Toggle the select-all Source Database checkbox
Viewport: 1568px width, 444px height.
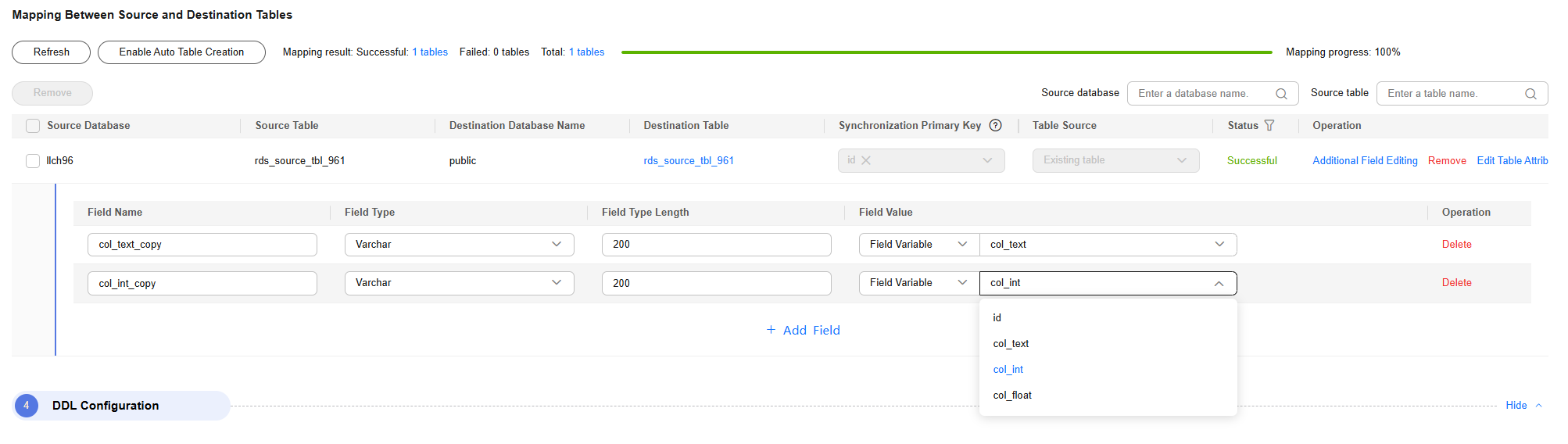point(33,126)
